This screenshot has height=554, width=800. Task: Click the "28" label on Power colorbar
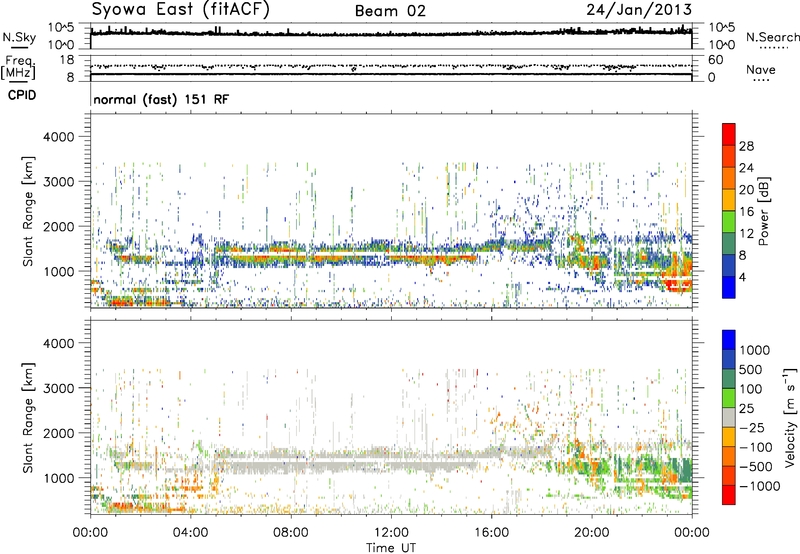746,146
